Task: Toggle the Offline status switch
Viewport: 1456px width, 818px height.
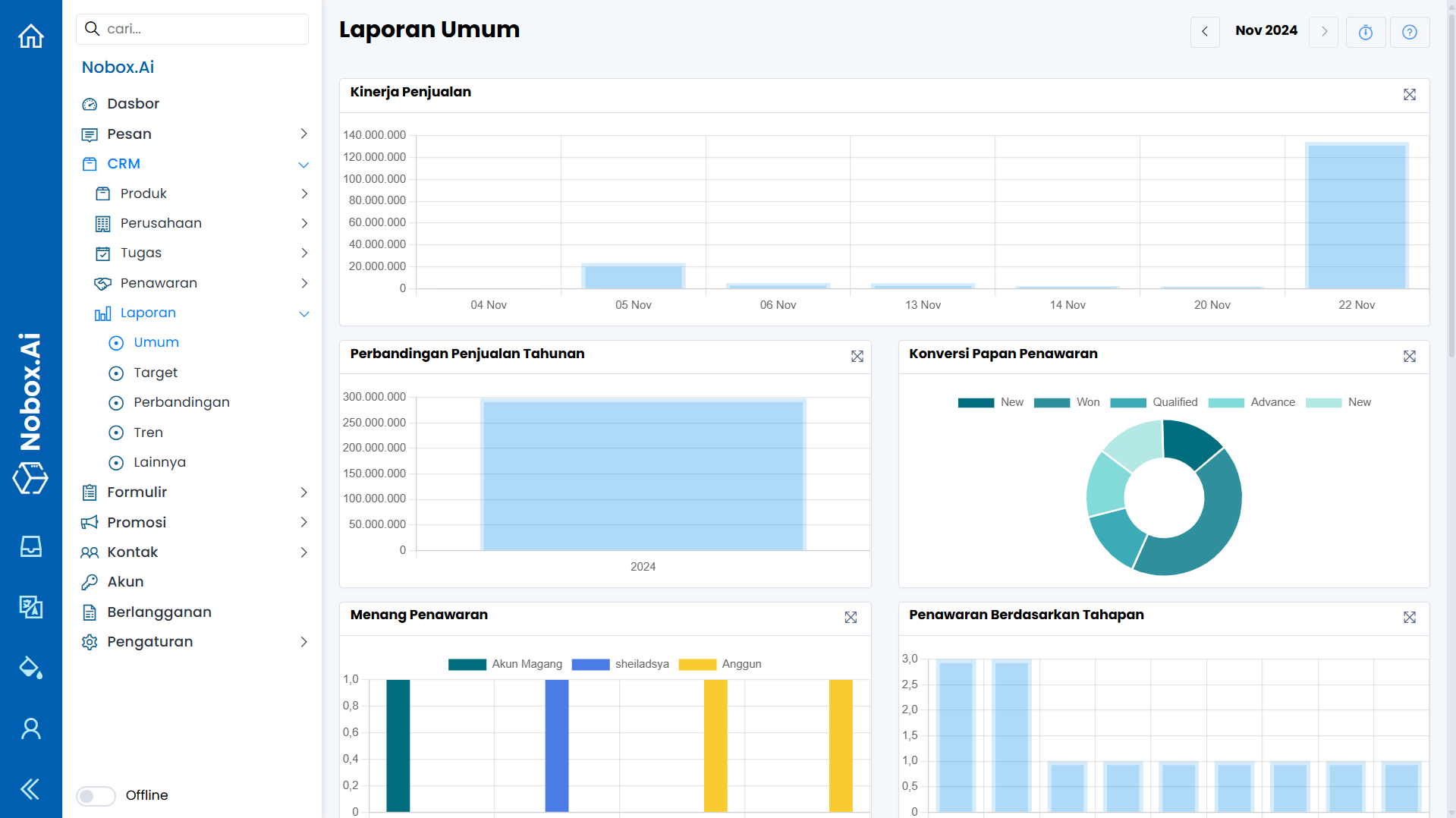Action: (96, 795)
